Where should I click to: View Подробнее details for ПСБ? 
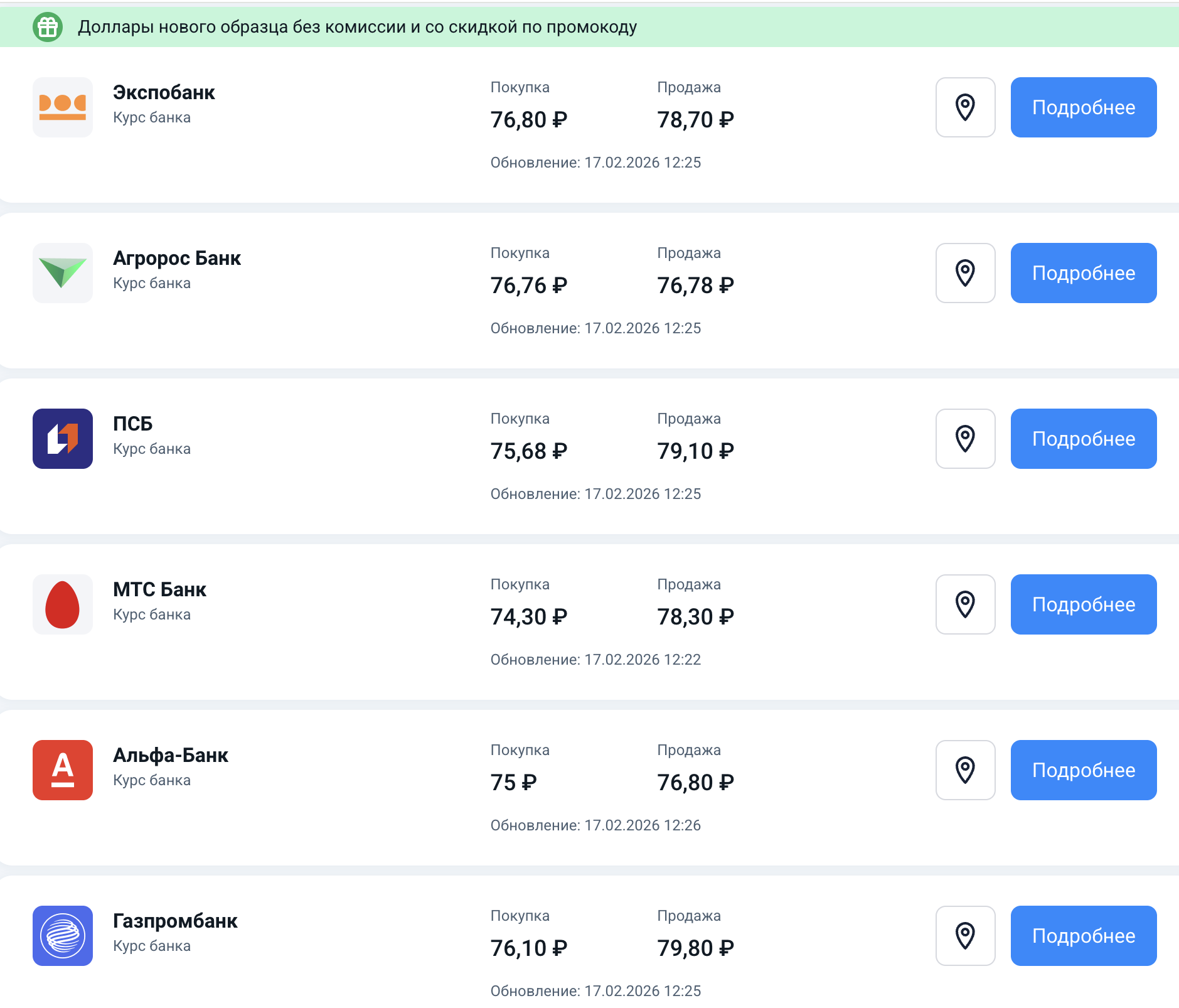coord(1084,439)
